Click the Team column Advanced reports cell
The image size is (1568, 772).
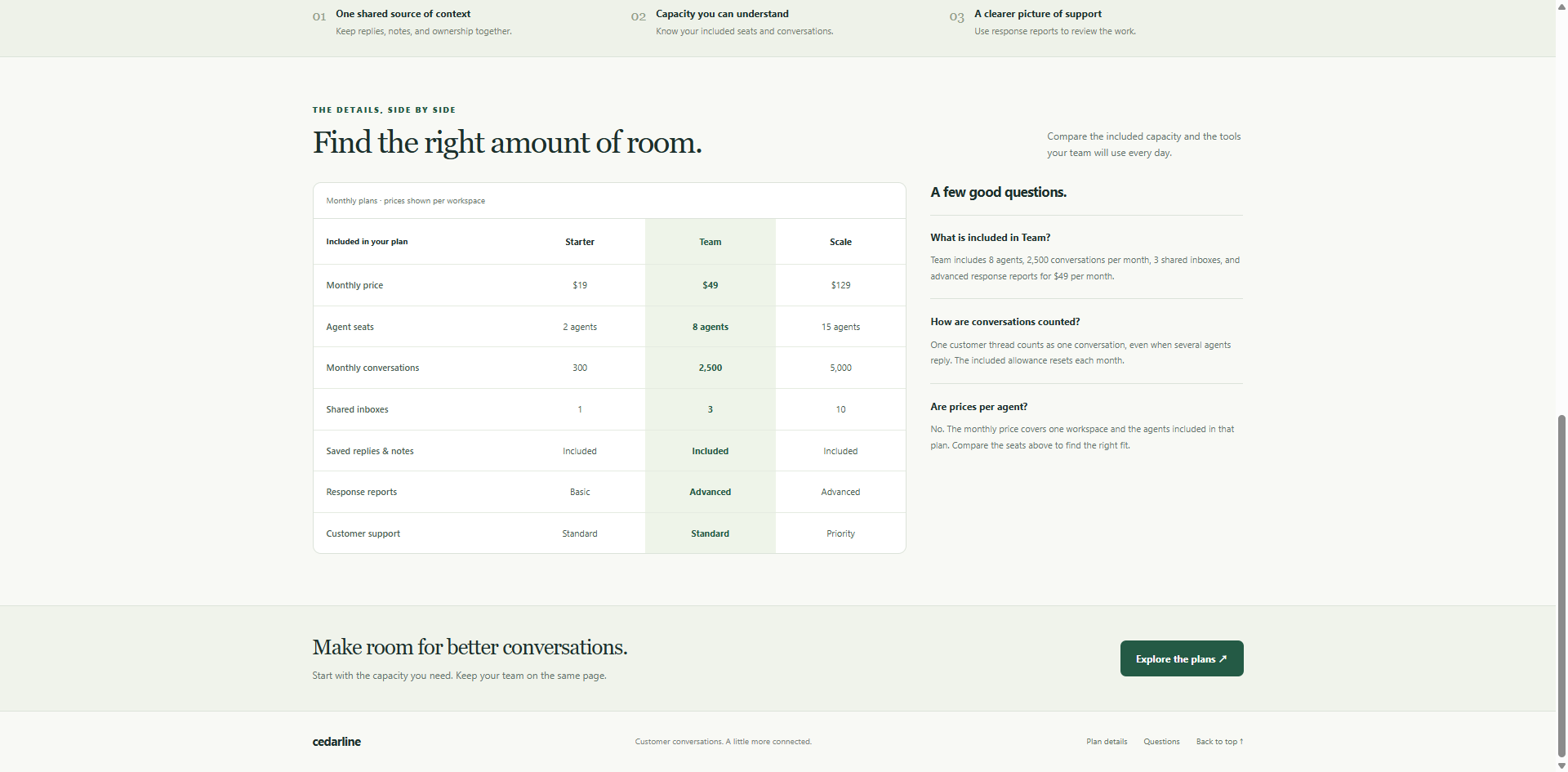710,492
